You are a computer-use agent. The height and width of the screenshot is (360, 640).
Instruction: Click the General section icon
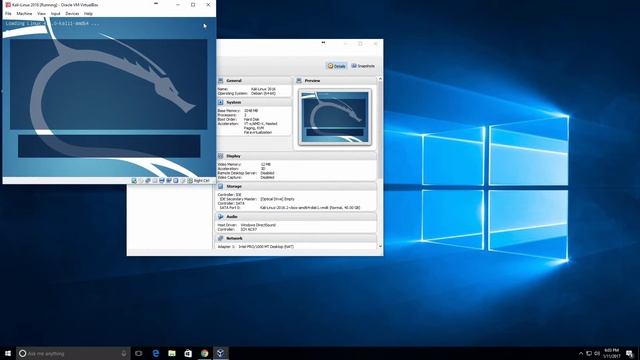221,80
